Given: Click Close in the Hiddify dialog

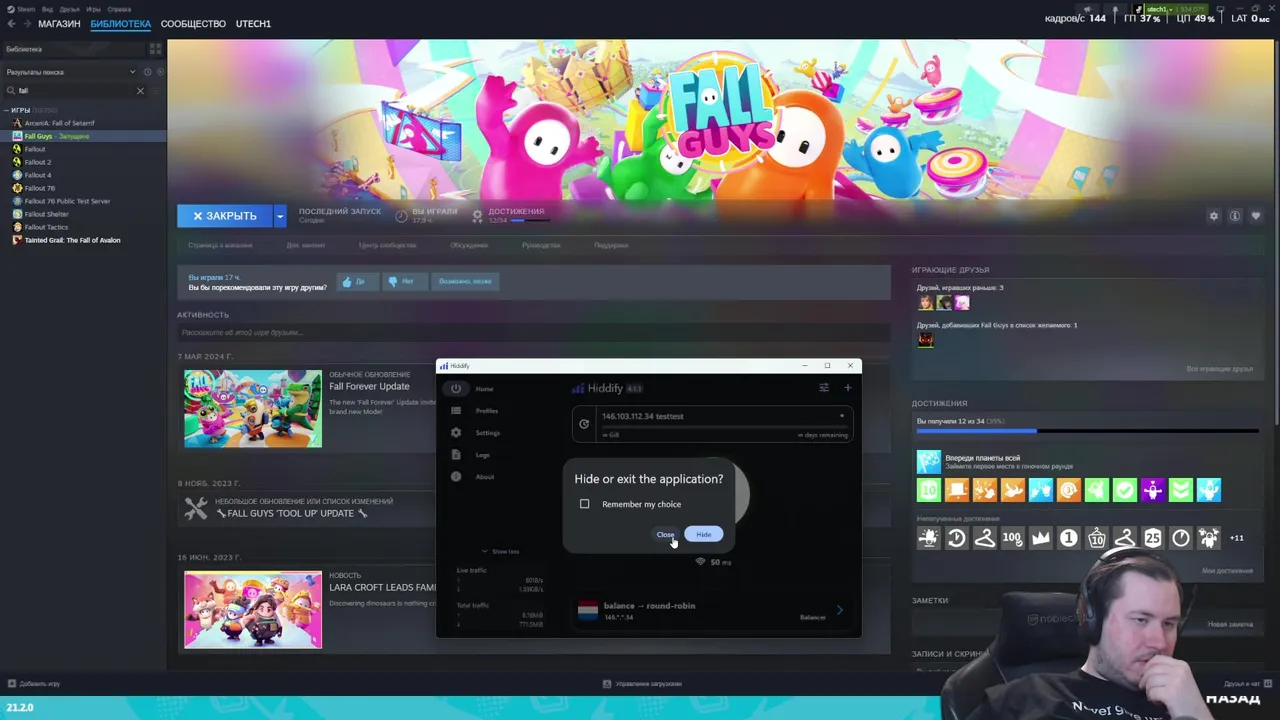Looking at the screenshot, I should coord(665,534).
